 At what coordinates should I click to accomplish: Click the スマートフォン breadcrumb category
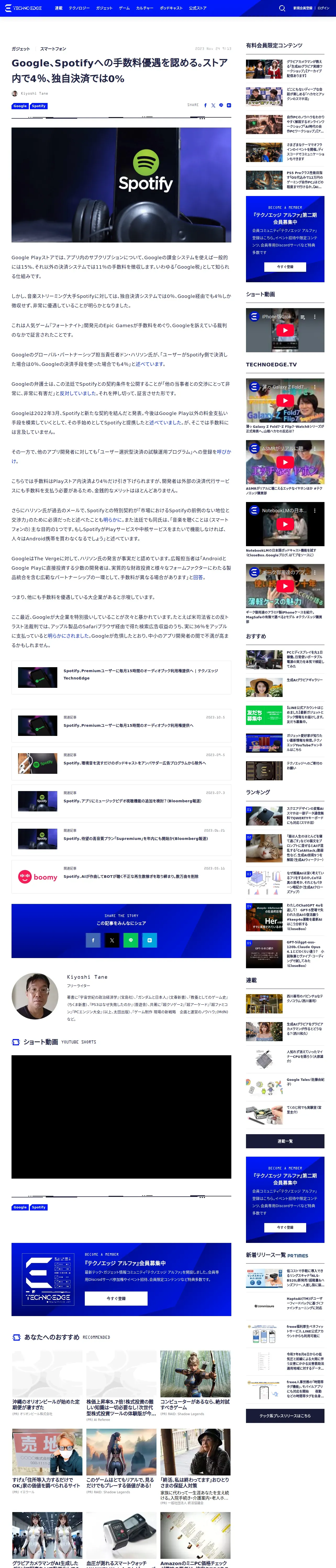click(53, 49)
